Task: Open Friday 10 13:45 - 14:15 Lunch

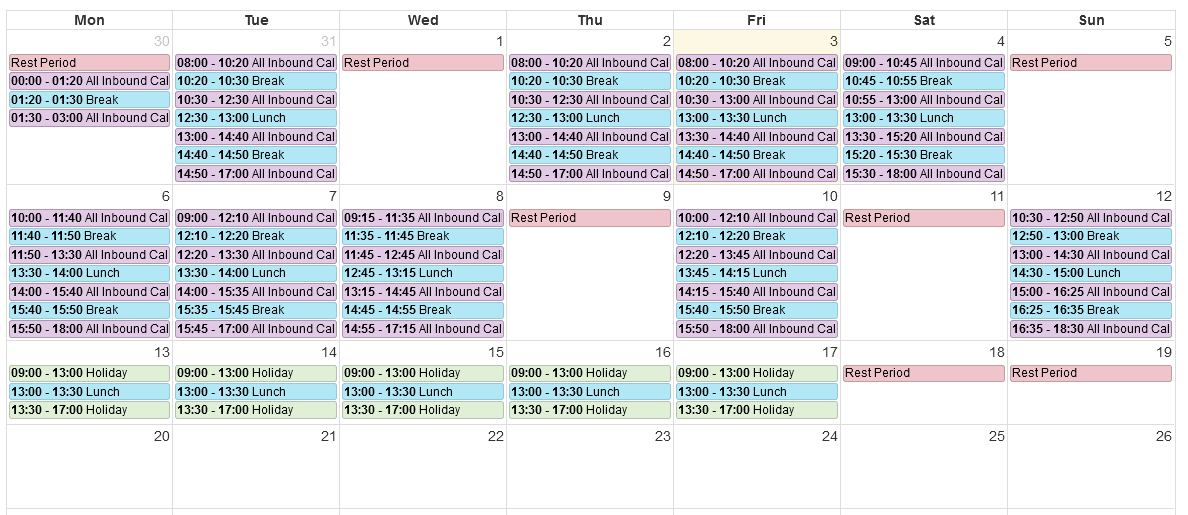Action: (x=757, y=273)
